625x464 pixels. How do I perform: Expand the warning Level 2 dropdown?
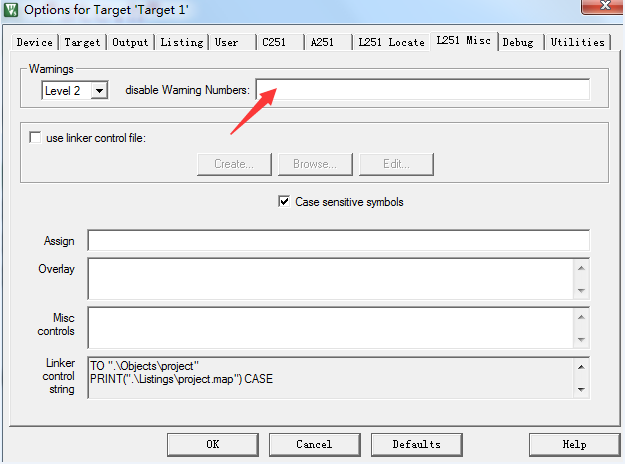click(x=99, y=90)
